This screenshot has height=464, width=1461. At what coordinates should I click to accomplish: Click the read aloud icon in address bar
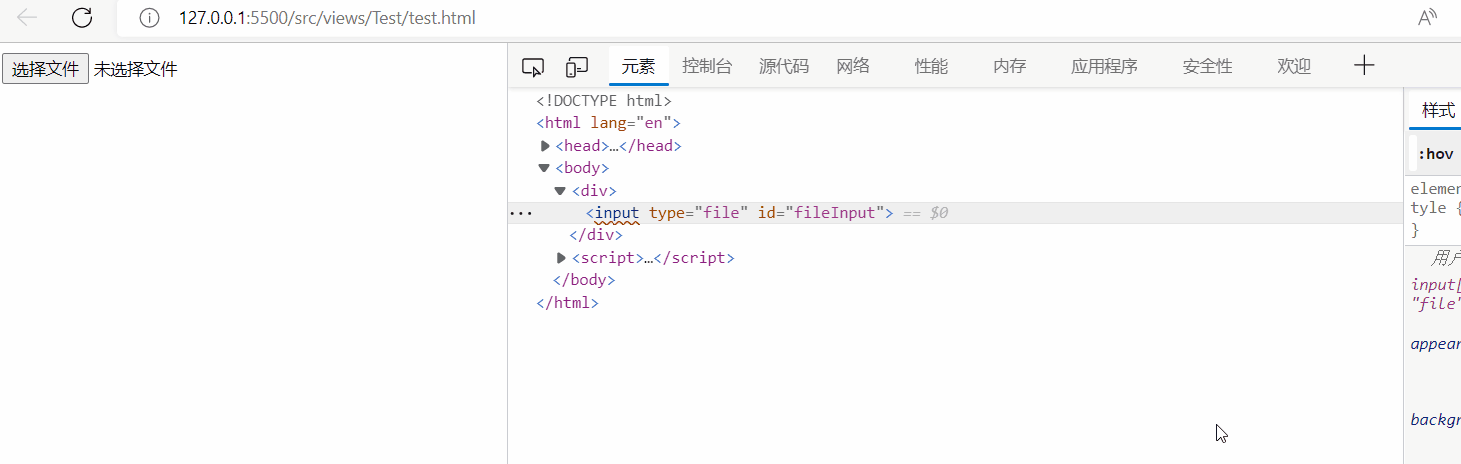click(1427, 18)
